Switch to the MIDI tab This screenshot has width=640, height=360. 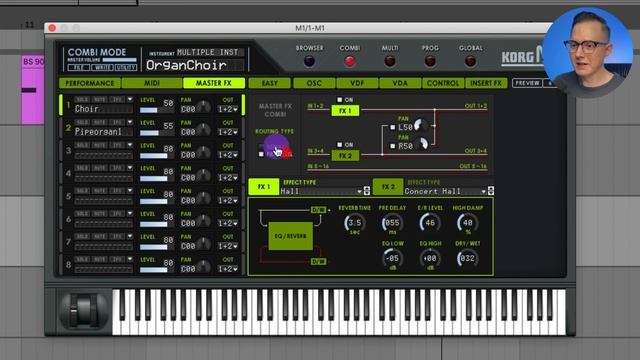152,83
